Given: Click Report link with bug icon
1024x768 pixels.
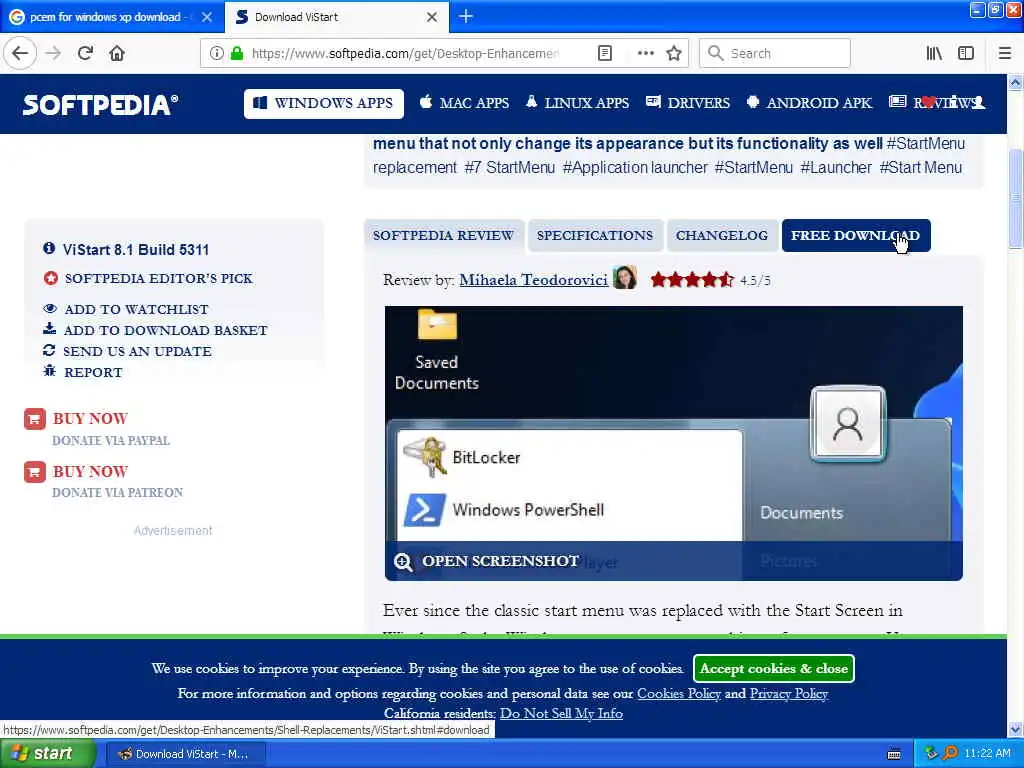Looking at the screenshot, I should point(82,372).
